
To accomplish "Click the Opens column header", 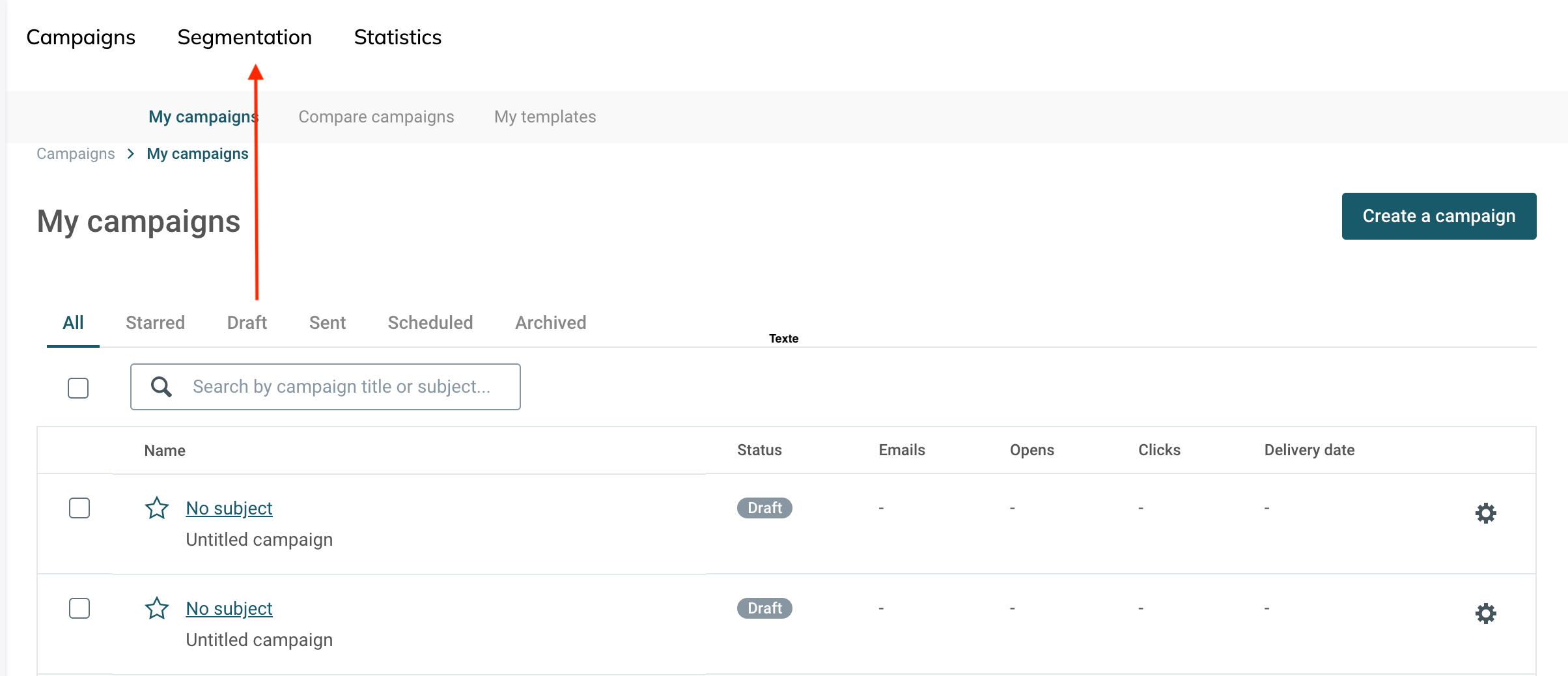I will tap(1032, 450).
